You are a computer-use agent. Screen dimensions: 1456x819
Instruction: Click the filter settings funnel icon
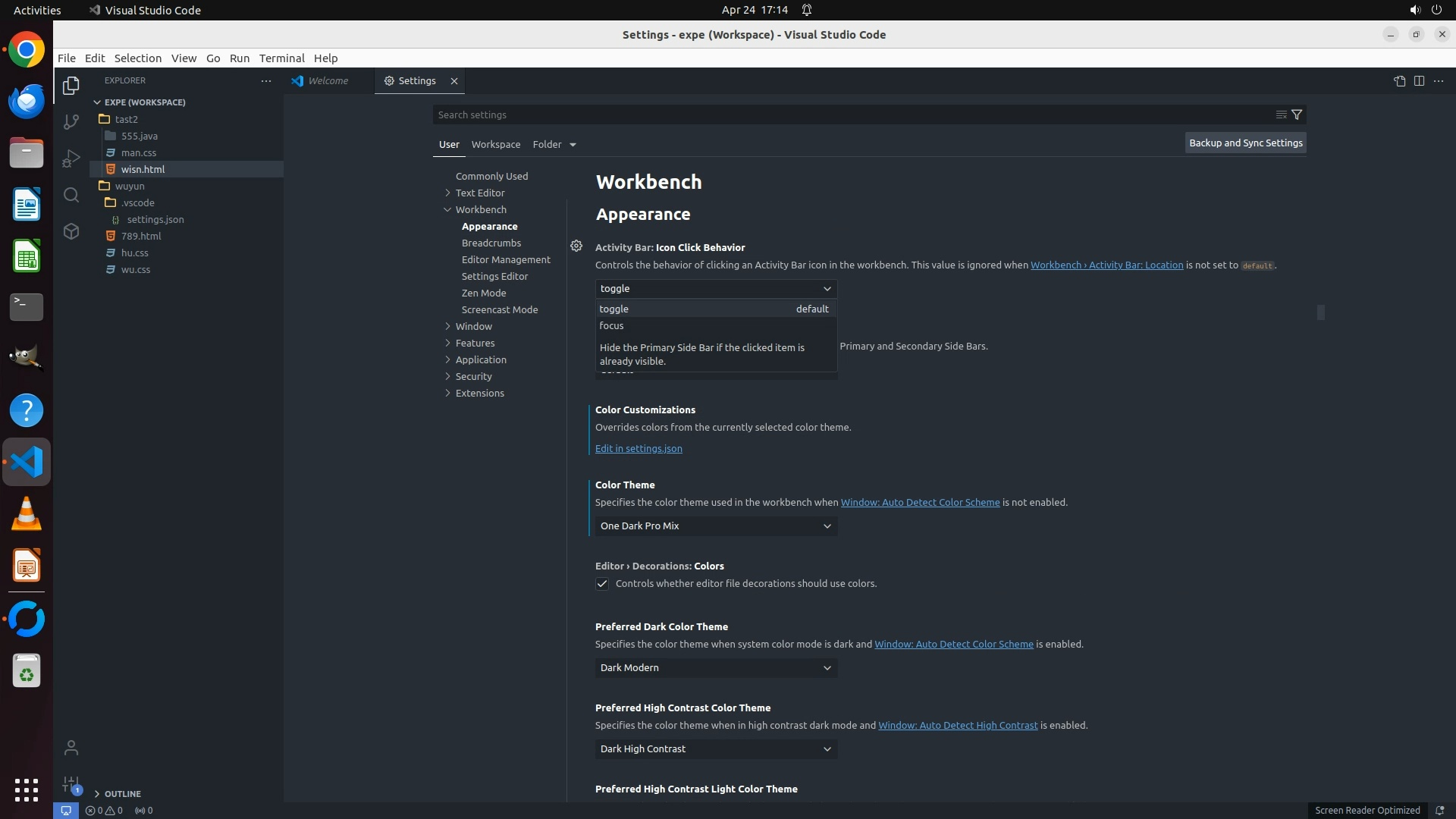point(1297,115)
